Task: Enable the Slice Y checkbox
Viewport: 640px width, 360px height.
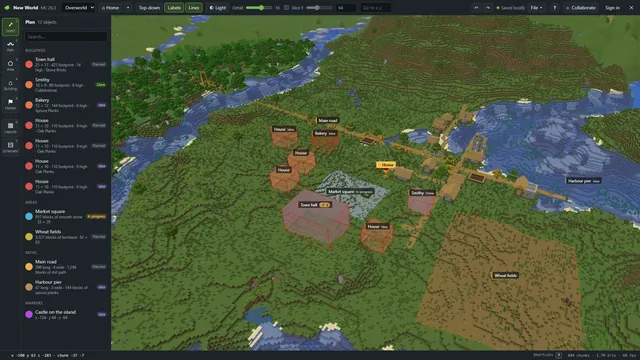Action: pos(286,8)
